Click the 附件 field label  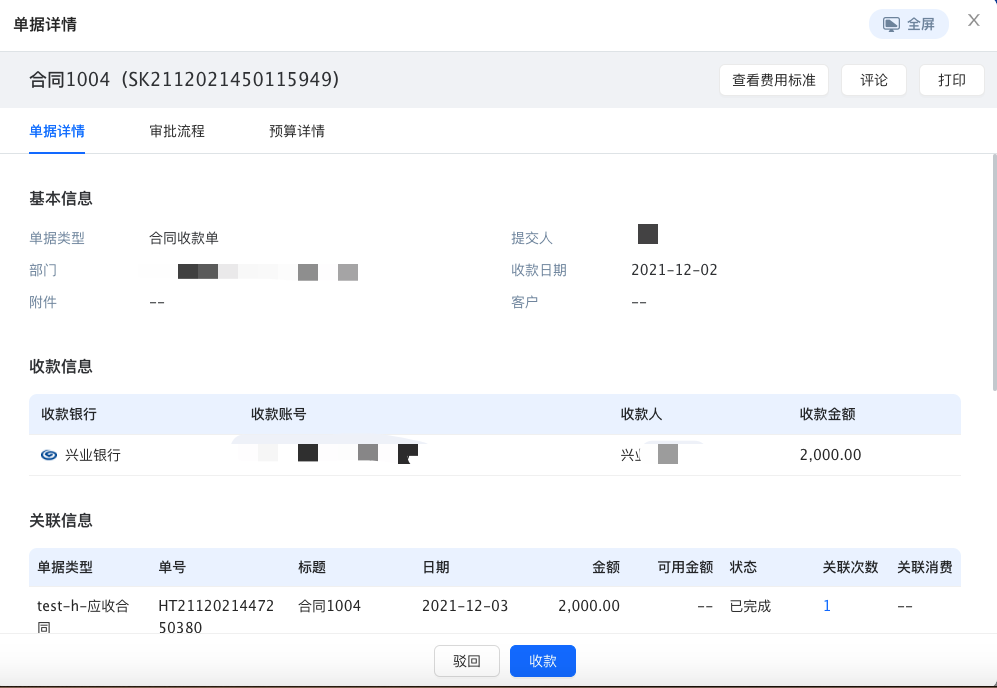tap(43, 302)
